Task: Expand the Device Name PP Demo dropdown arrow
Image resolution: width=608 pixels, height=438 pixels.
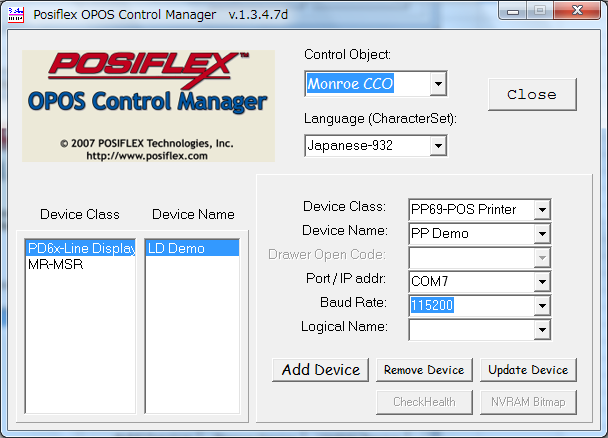Action: tap(542, 234)
